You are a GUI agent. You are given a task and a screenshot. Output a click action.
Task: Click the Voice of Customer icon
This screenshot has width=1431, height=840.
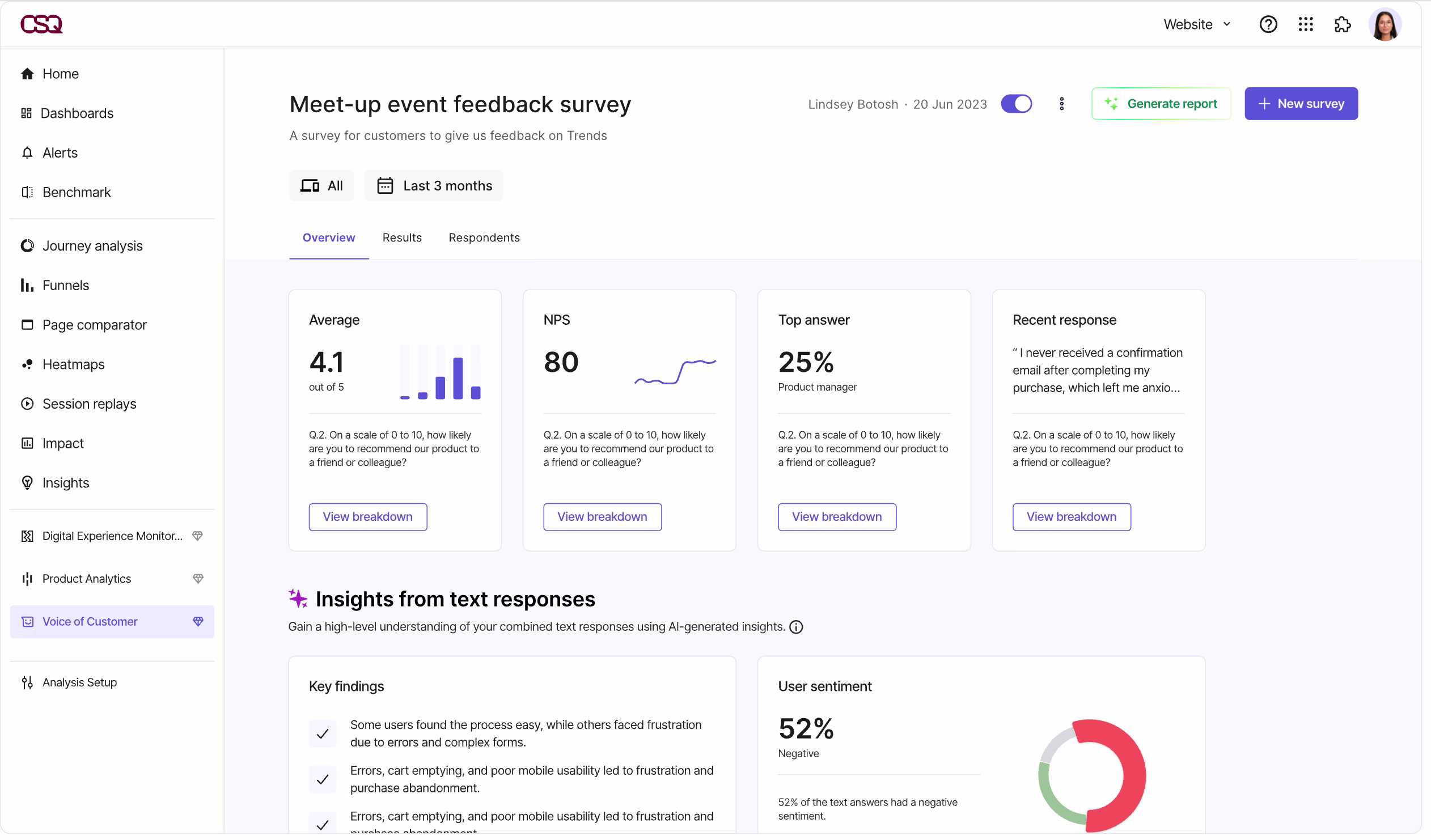tap(27, 622)
